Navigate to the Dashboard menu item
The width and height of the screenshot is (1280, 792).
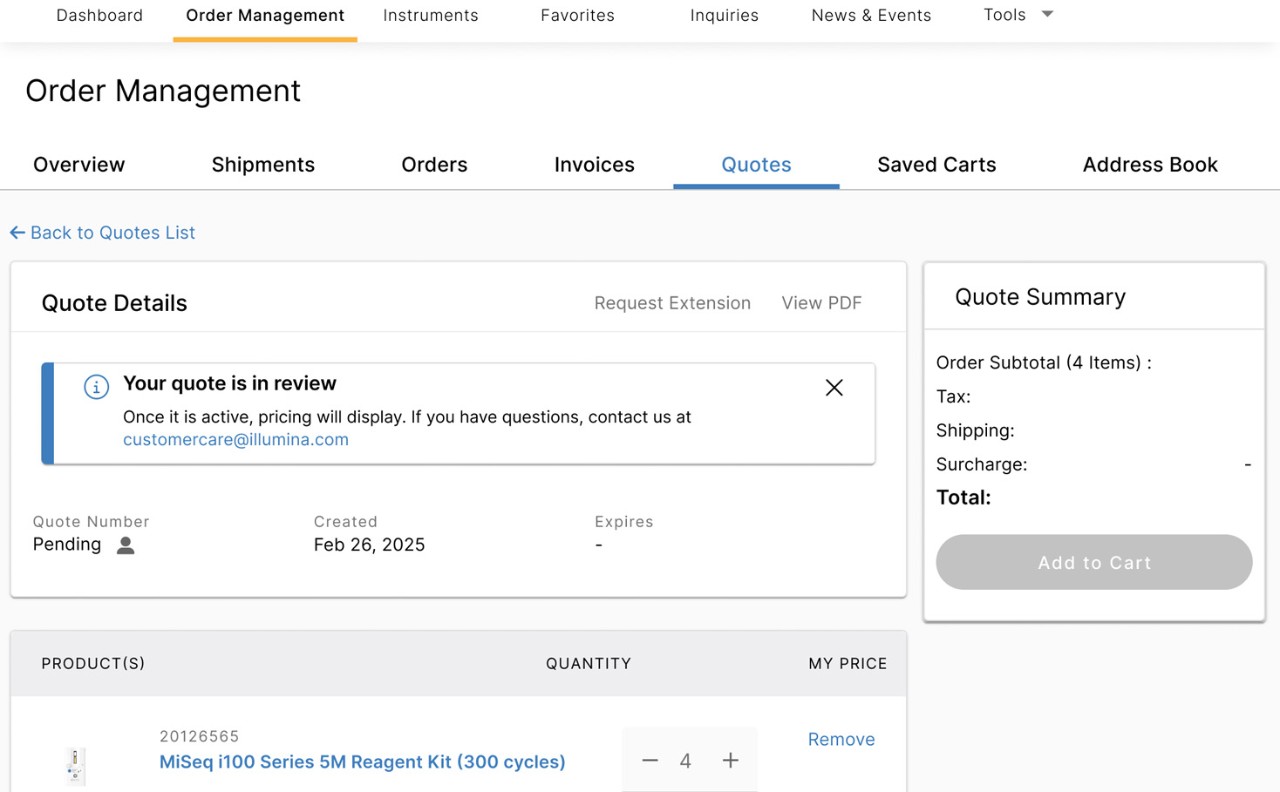[x=99, y=15]
